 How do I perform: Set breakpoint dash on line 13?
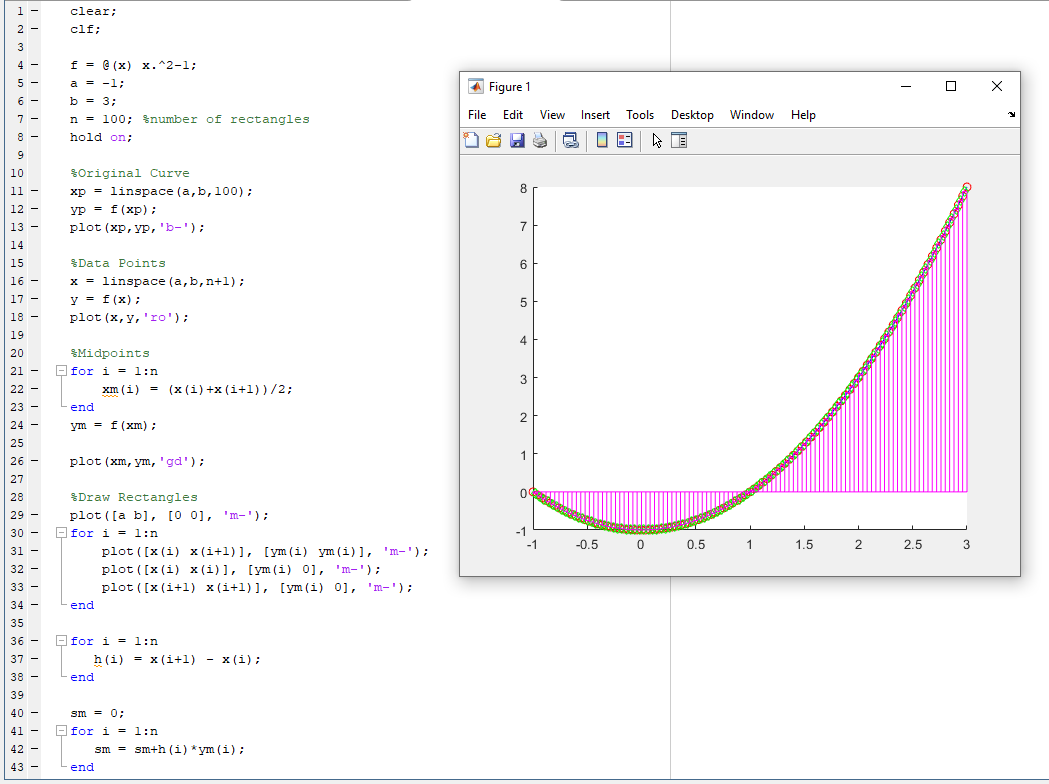click(x=34, y=227)
